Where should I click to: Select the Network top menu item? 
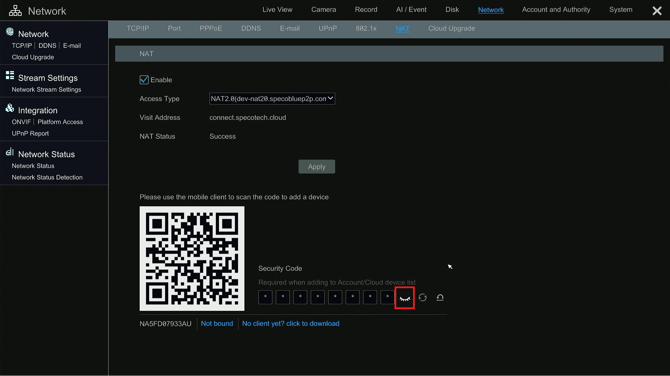(x=491, y=10)
